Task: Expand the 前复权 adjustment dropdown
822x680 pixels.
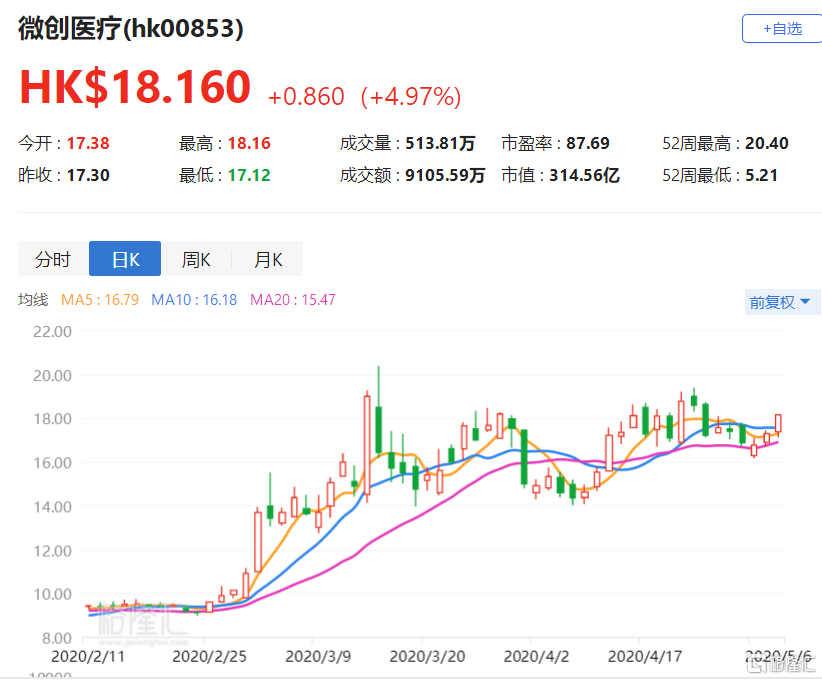Action: (781, 302)
